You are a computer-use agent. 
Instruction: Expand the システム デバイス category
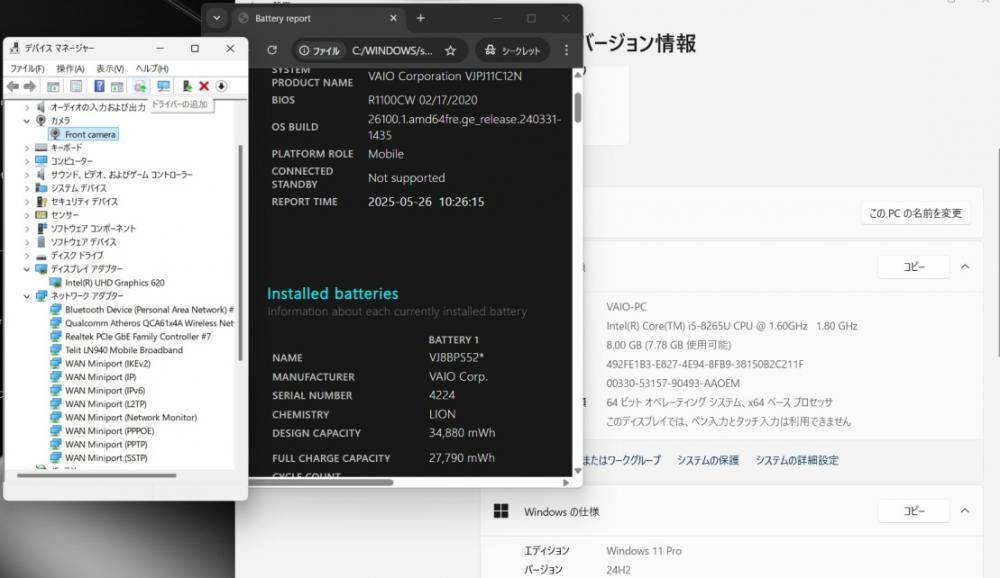coord(27,188)
